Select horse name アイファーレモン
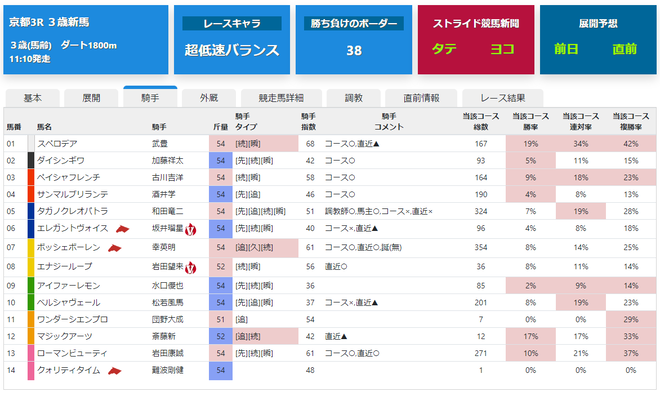The height and width of the screenshot is (396, 660). [69, 286]
